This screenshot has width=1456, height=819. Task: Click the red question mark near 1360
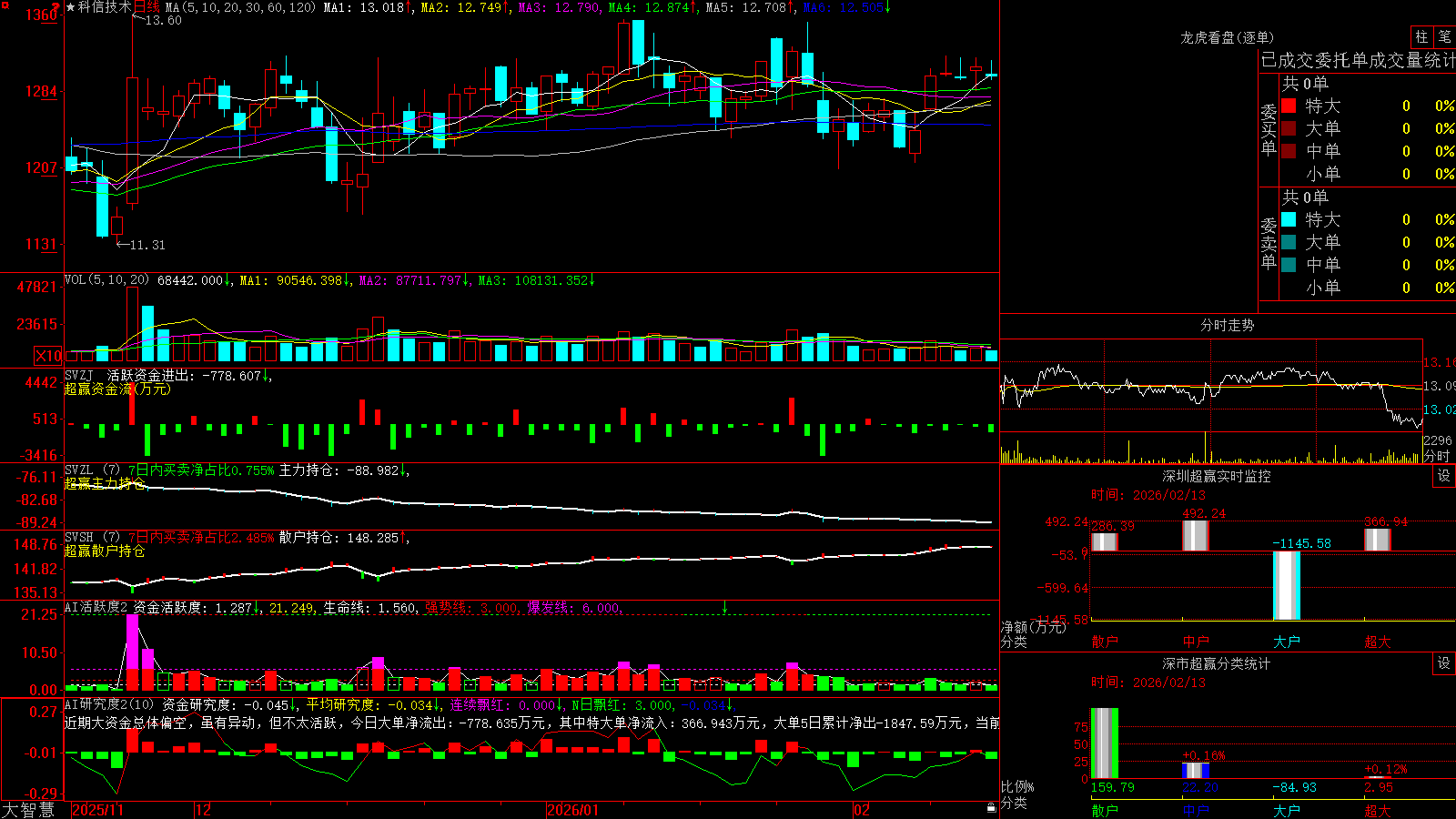click(x=56, y=7)
